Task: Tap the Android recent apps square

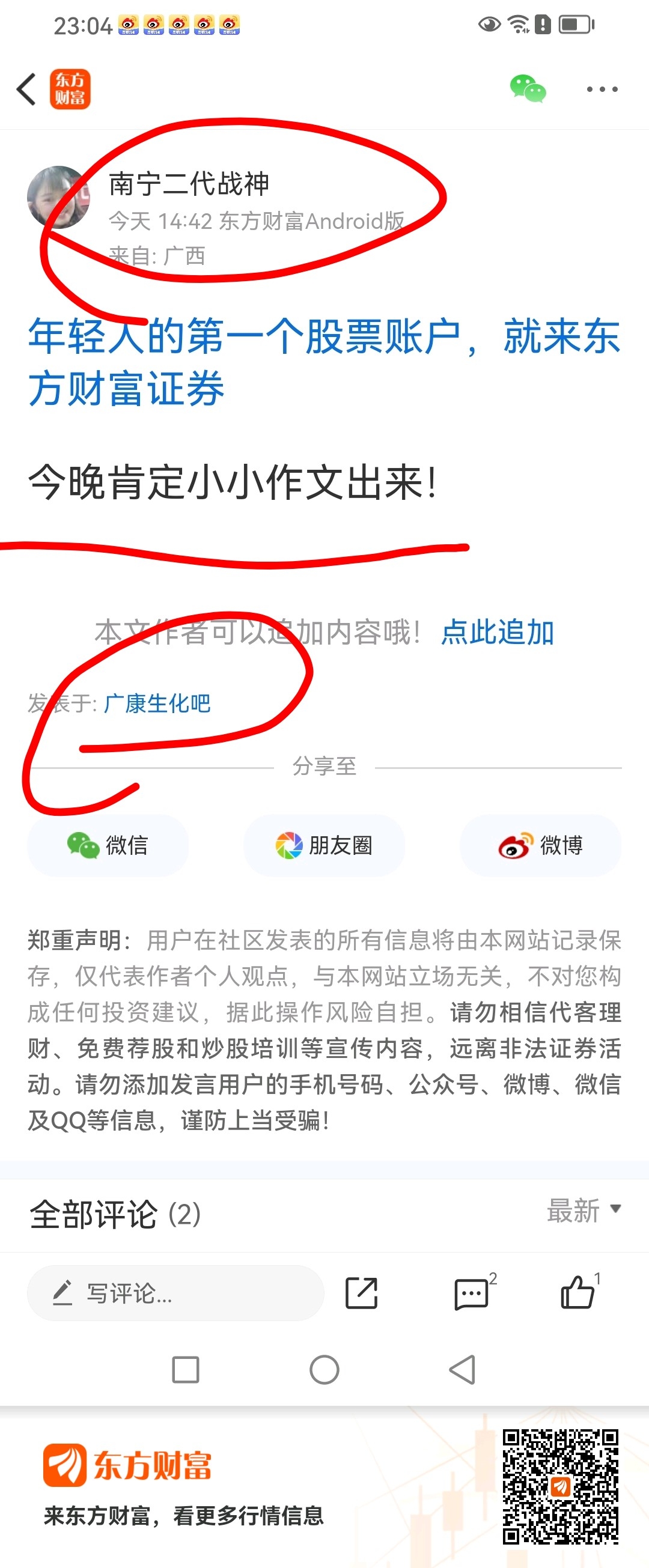Action: [x=186, y=1370]
